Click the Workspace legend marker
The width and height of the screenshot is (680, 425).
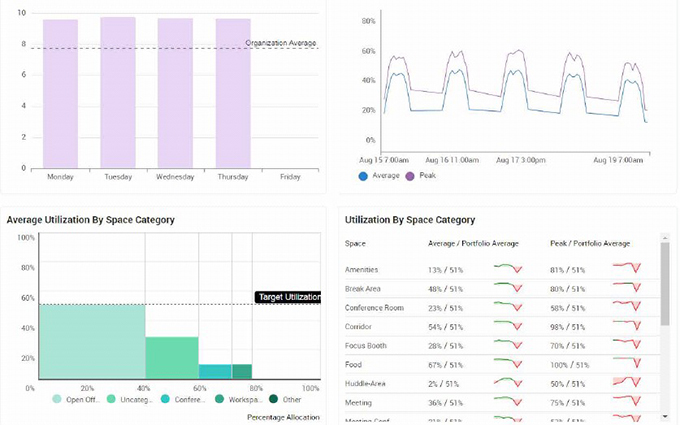click(x=220, y=399)
